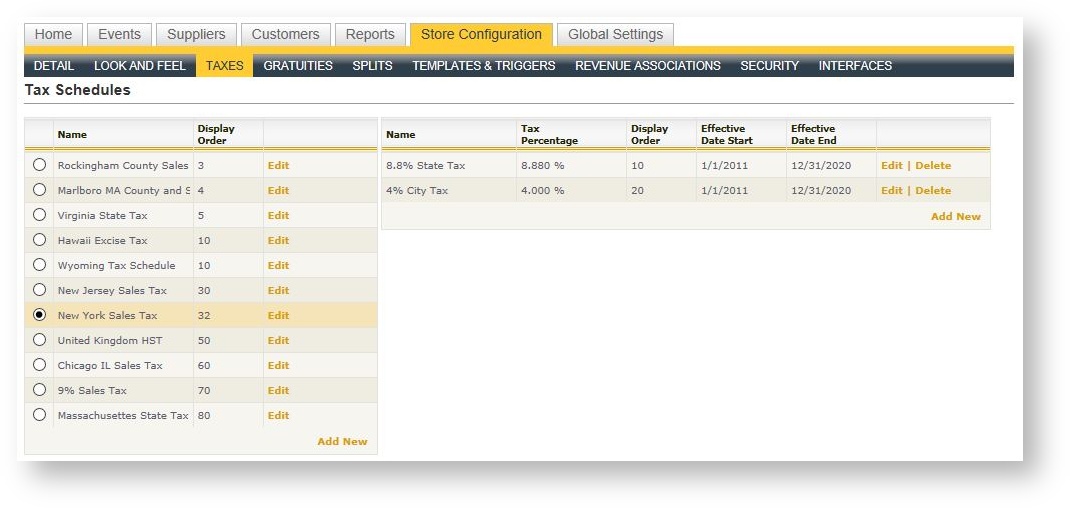1071x509 pixels.
Task: Edit the New York Sales Tax schedule
Action: tap(278, 315)
